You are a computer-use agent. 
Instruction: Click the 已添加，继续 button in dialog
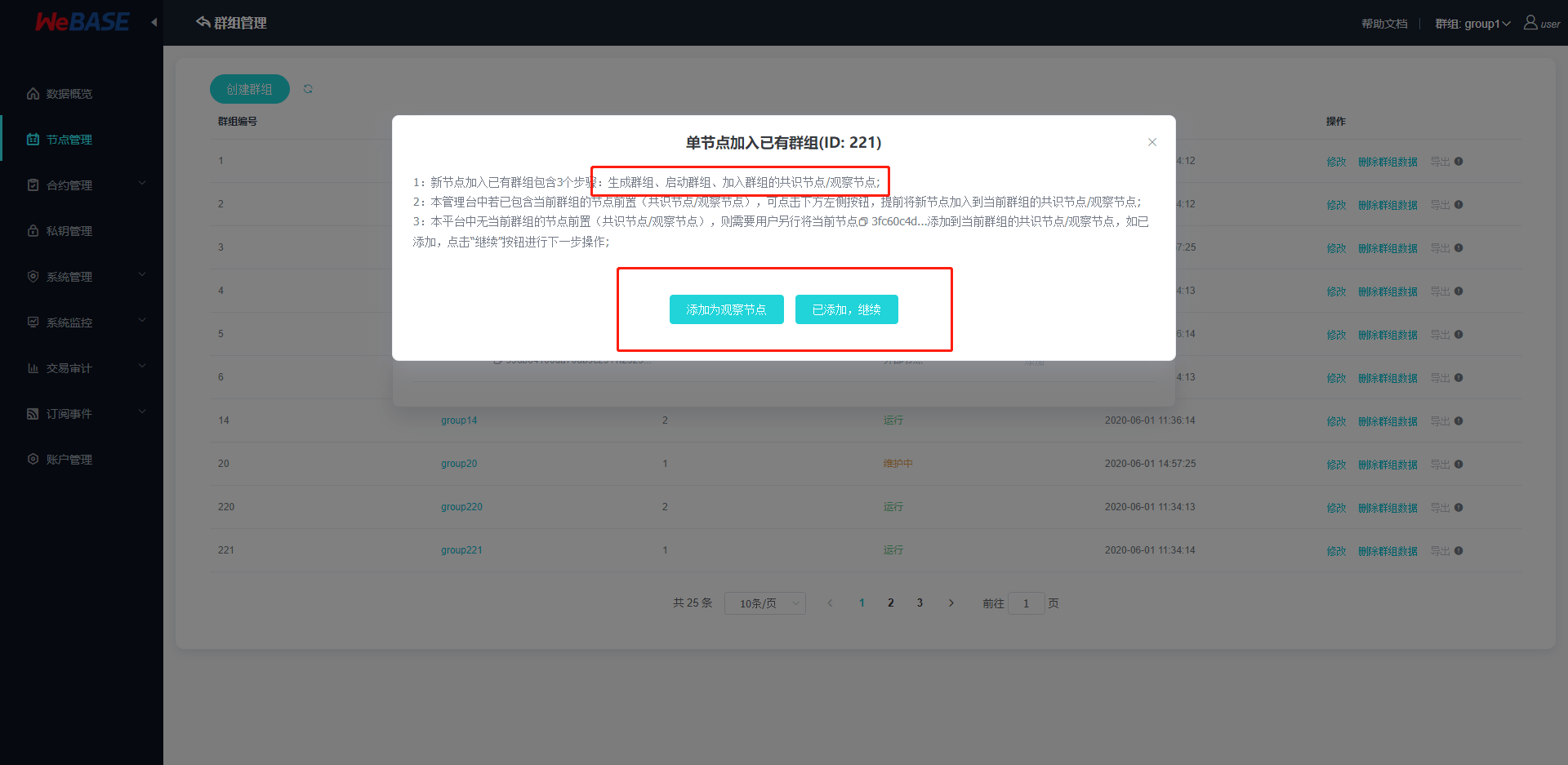click(846, 309)
